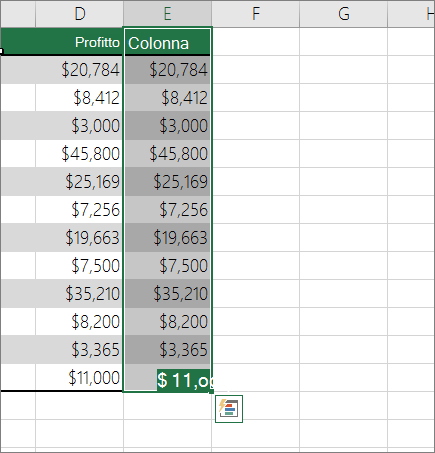
Task: Select the $19,663 cell in column E
Action: [167, 238]
